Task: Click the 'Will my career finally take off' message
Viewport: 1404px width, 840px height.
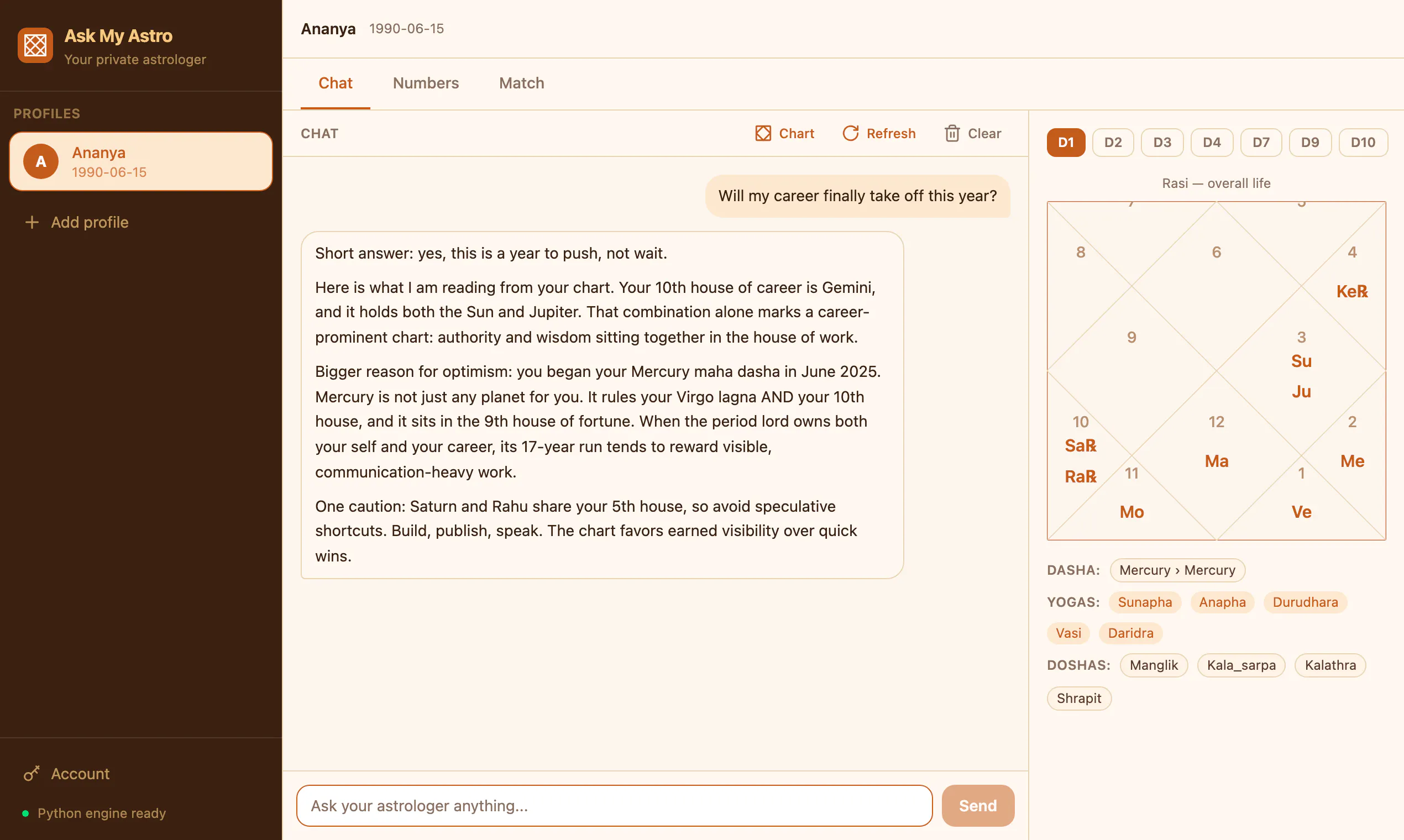Action: coord(857,196)
